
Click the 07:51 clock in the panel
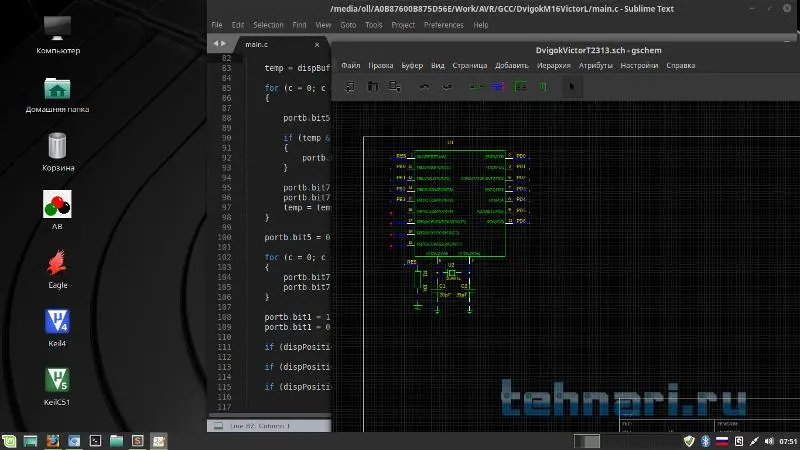click(x=788, y=441)
